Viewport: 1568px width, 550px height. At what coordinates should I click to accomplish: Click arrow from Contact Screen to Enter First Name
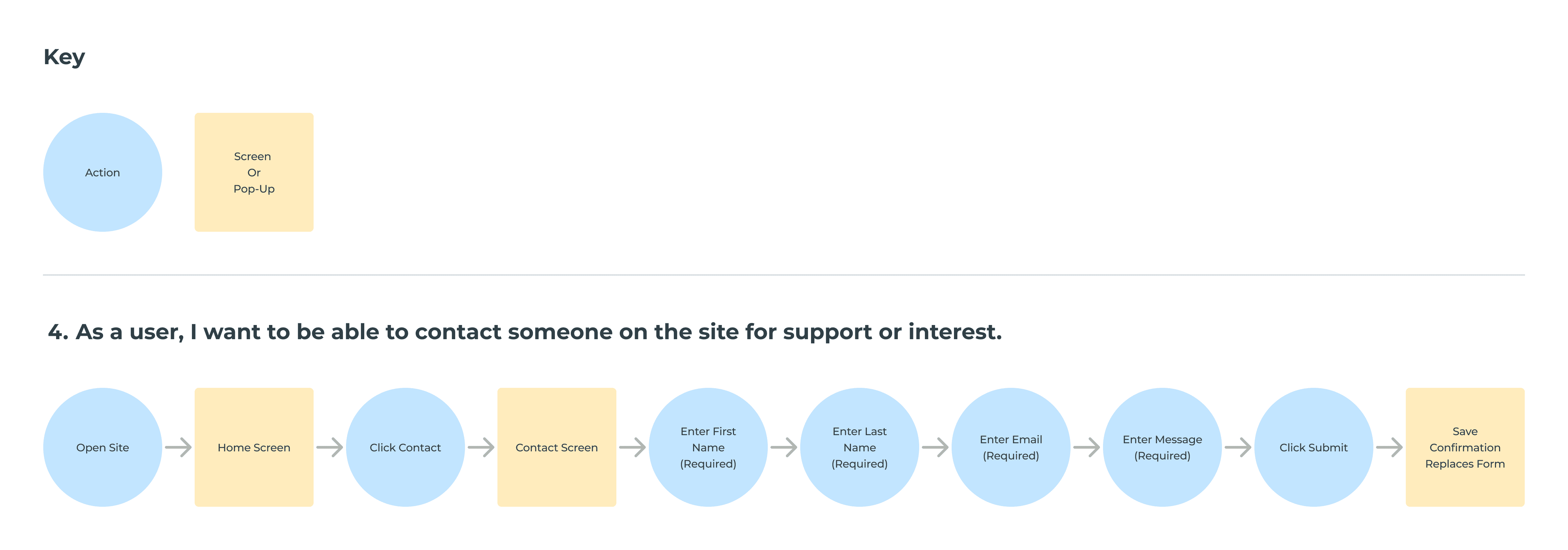point(632,447)
